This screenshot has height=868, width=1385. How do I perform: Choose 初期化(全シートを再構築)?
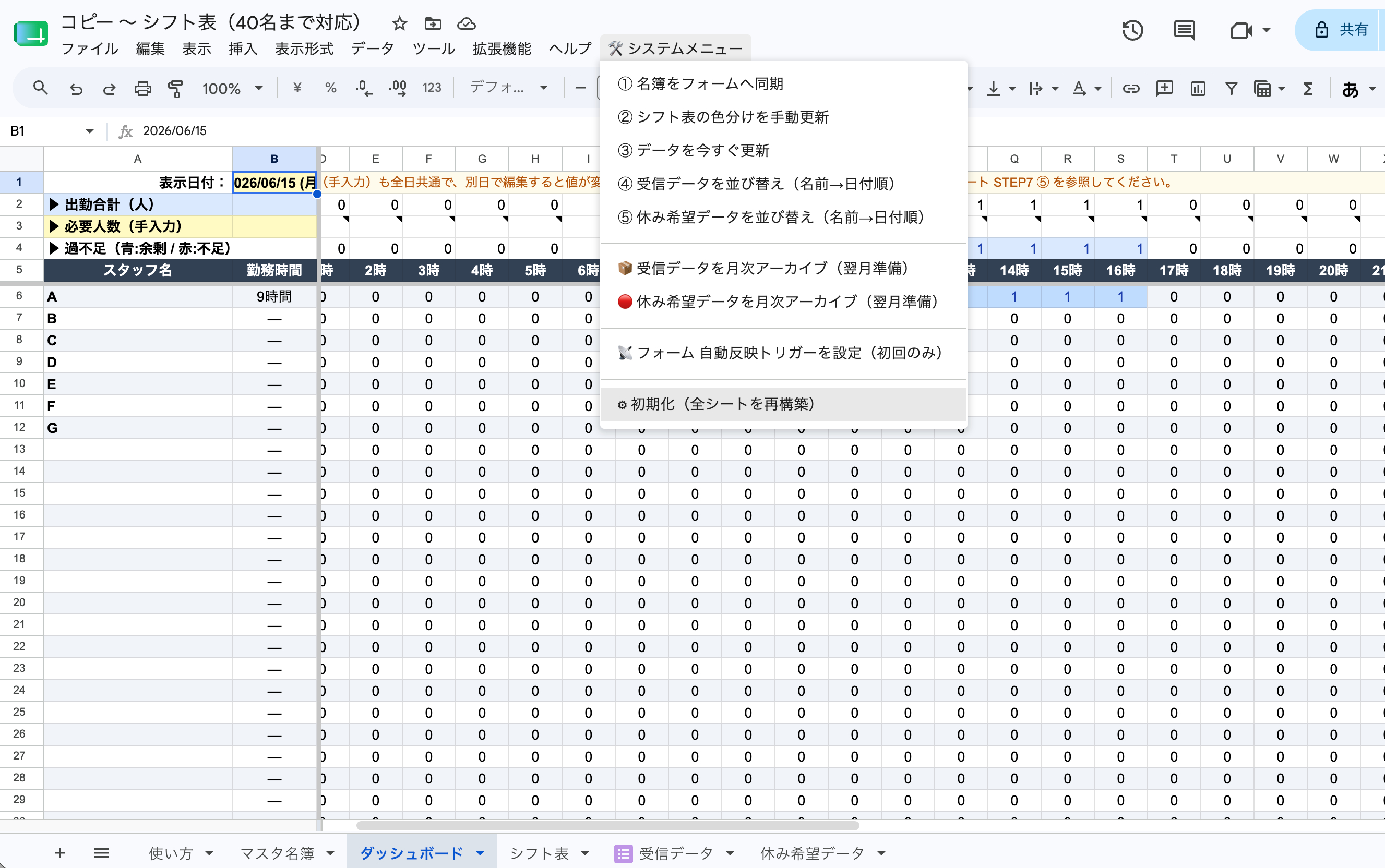[783, 404]
